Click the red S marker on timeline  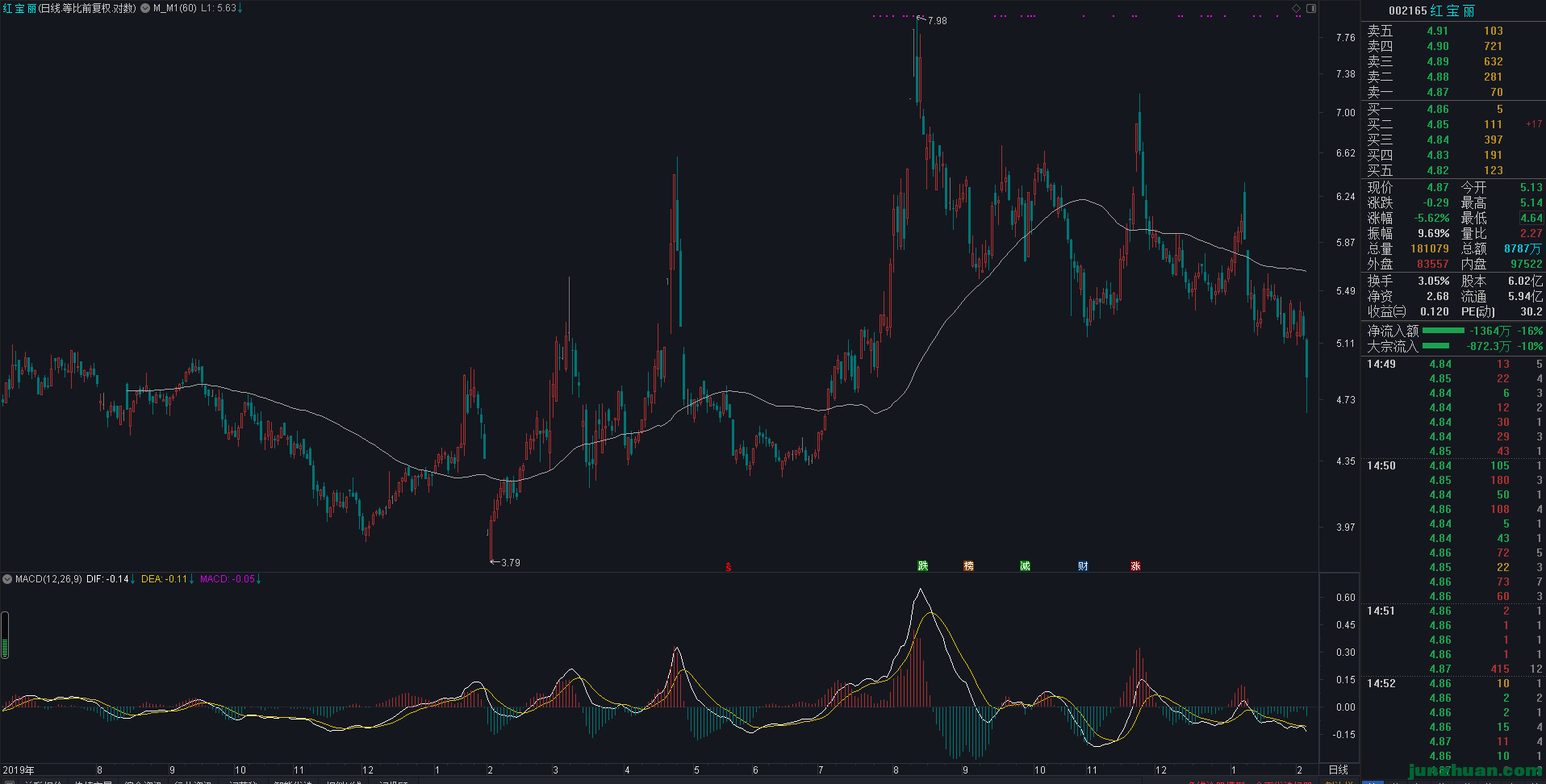pyautogui.click(x=728, y=567)
